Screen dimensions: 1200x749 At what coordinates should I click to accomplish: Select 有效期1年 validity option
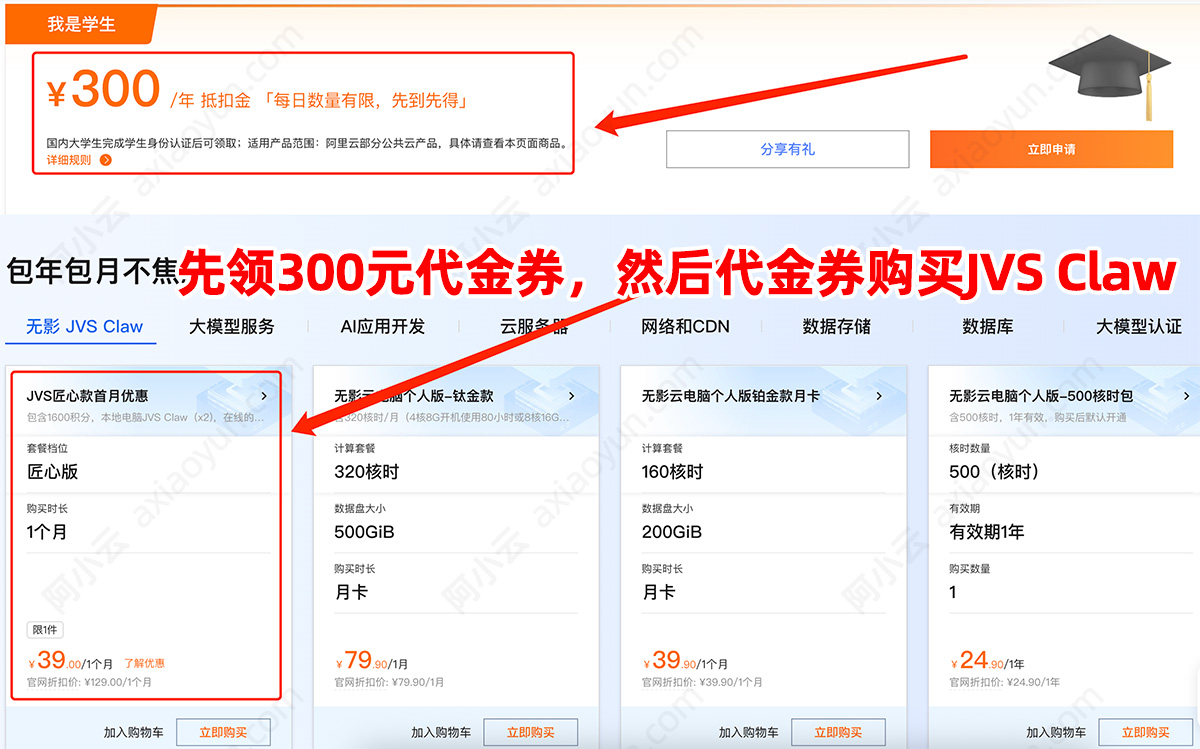click(x=987, y=532)
